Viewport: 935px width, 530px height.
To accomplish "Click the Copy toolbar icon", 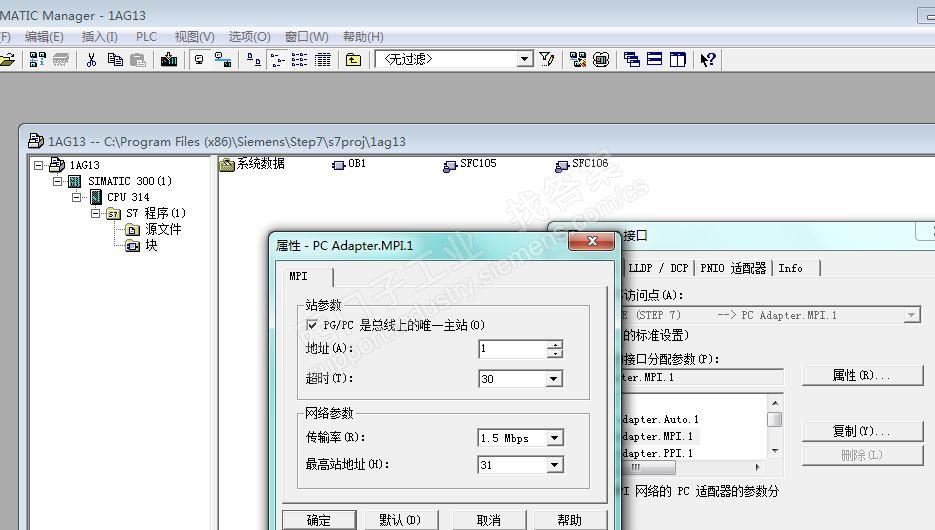I will 115,60.
